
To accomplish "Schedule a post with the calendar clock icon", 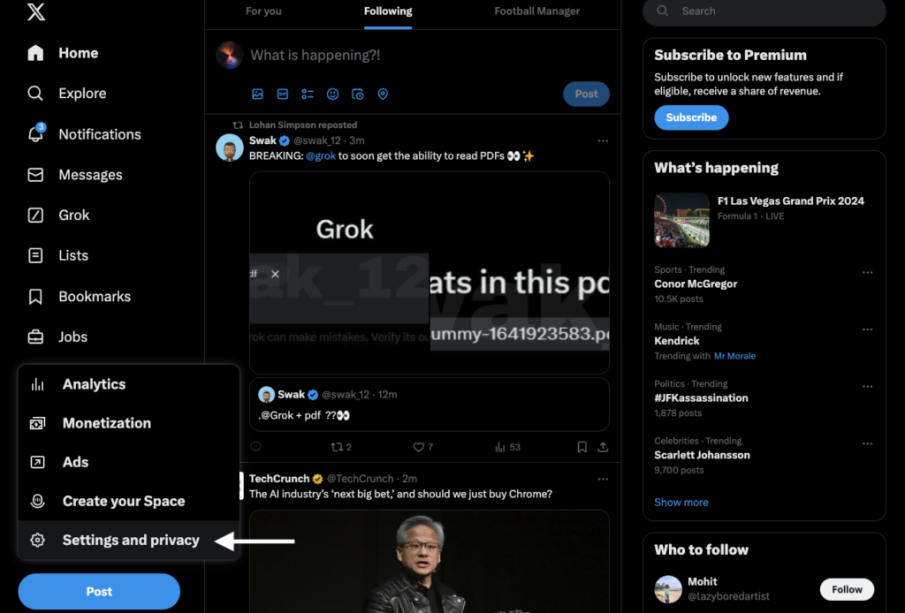I will pyautogui.click(x=358, y=94).
